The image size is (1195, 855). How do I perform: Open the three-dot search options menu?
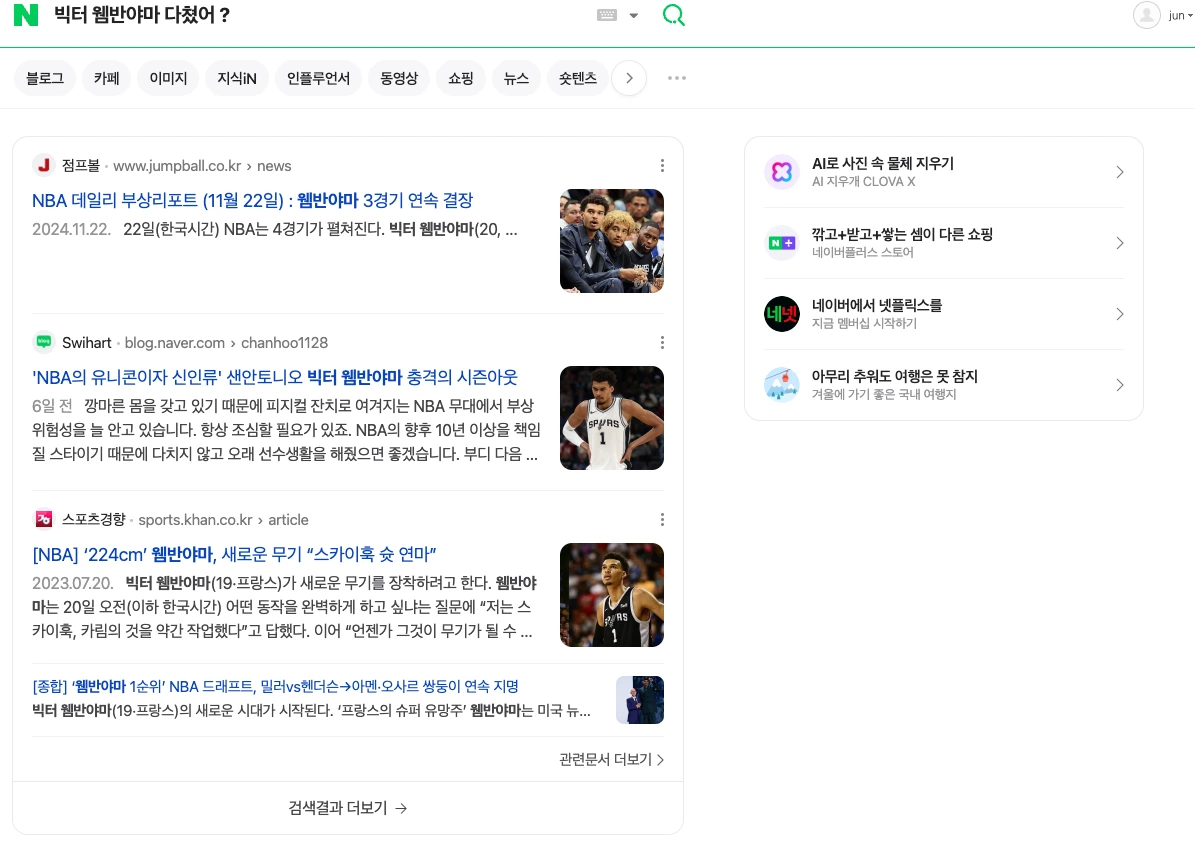pyautogui.click(x=677, y=78)
